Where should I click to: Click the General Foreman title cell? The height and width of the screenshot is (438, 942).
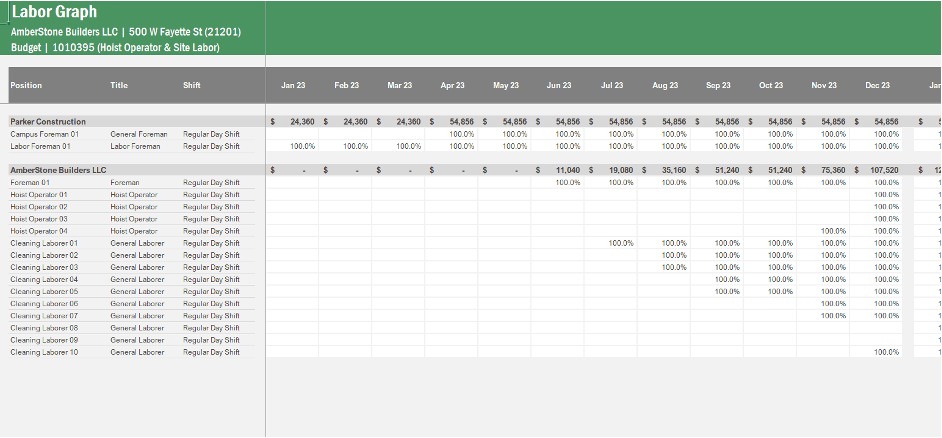click(139, 134)
